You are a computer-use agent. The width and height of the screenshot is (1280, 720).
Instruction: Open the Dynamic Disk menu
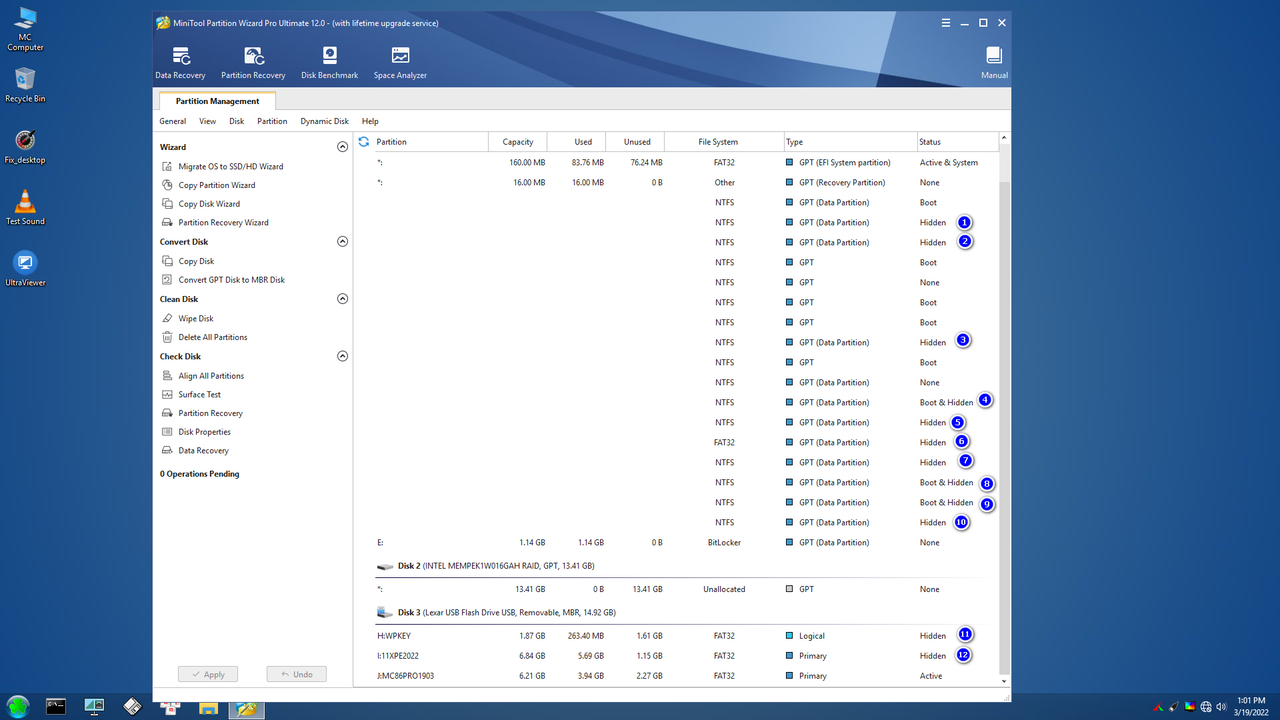pos(324,121)
